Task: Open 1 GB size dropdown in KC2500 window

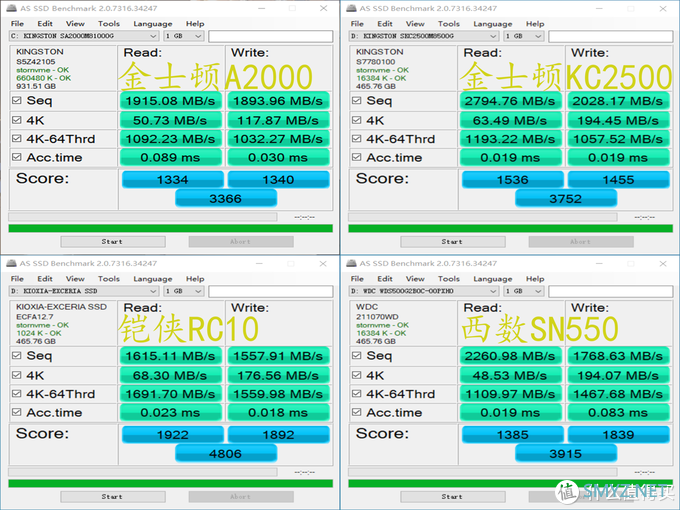Action: point(523,36)
